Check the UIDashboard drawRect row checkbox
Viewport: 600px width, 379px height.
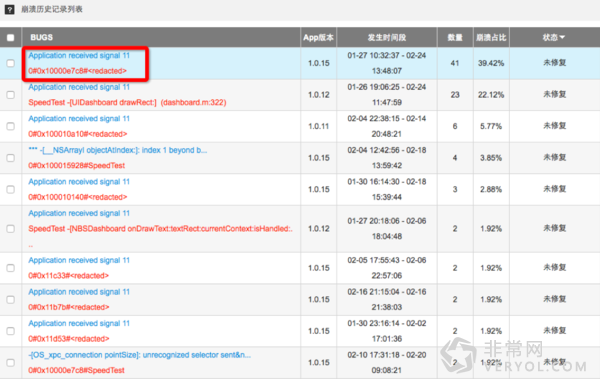point(11,95)
